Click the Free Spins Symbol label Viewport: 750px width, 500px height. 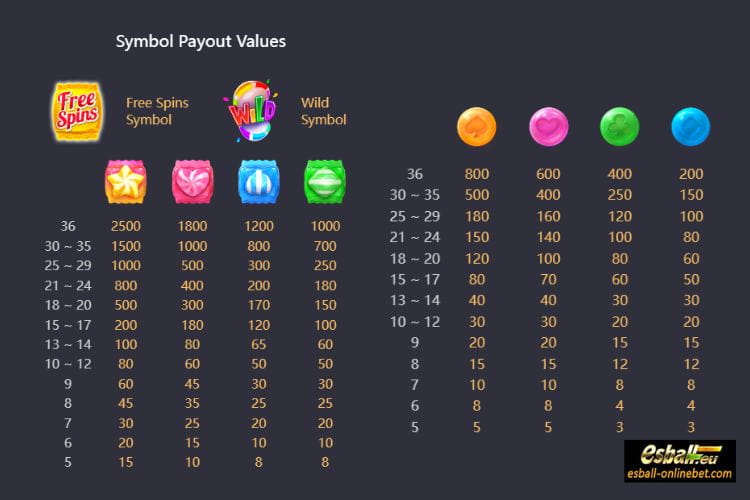[157, 111]
